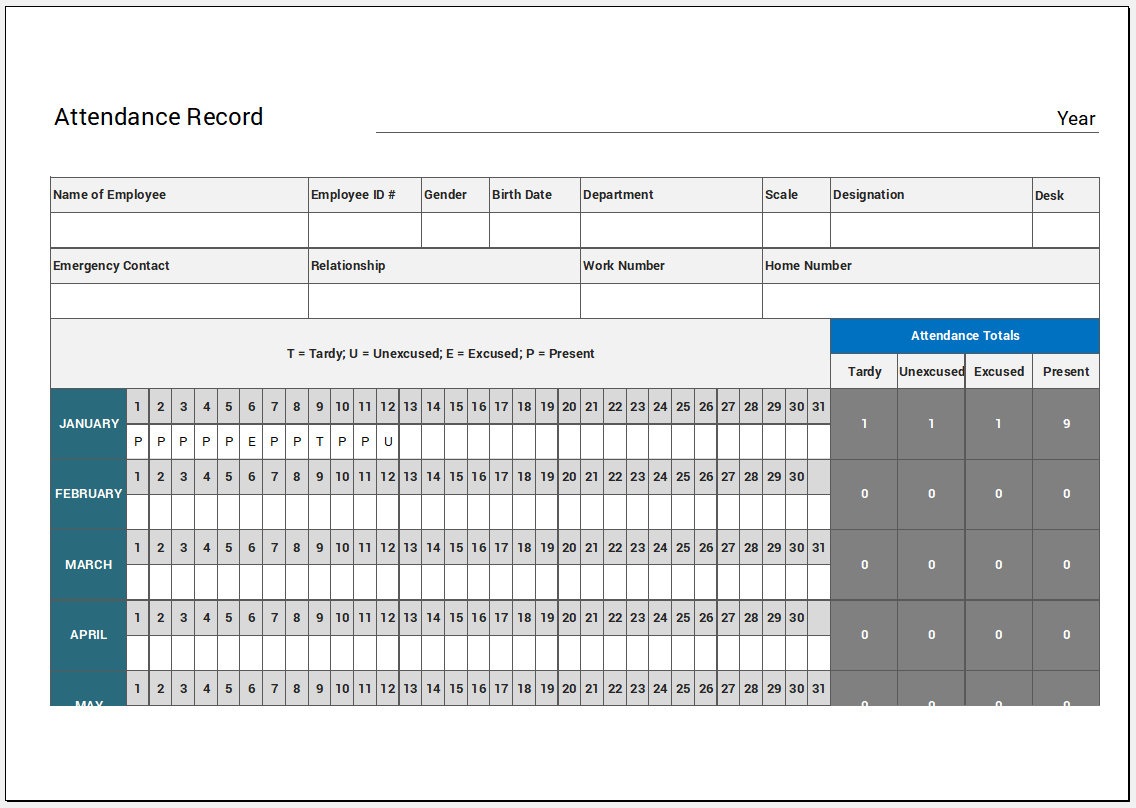Click January Unexcused total cell

coord(932,424)
